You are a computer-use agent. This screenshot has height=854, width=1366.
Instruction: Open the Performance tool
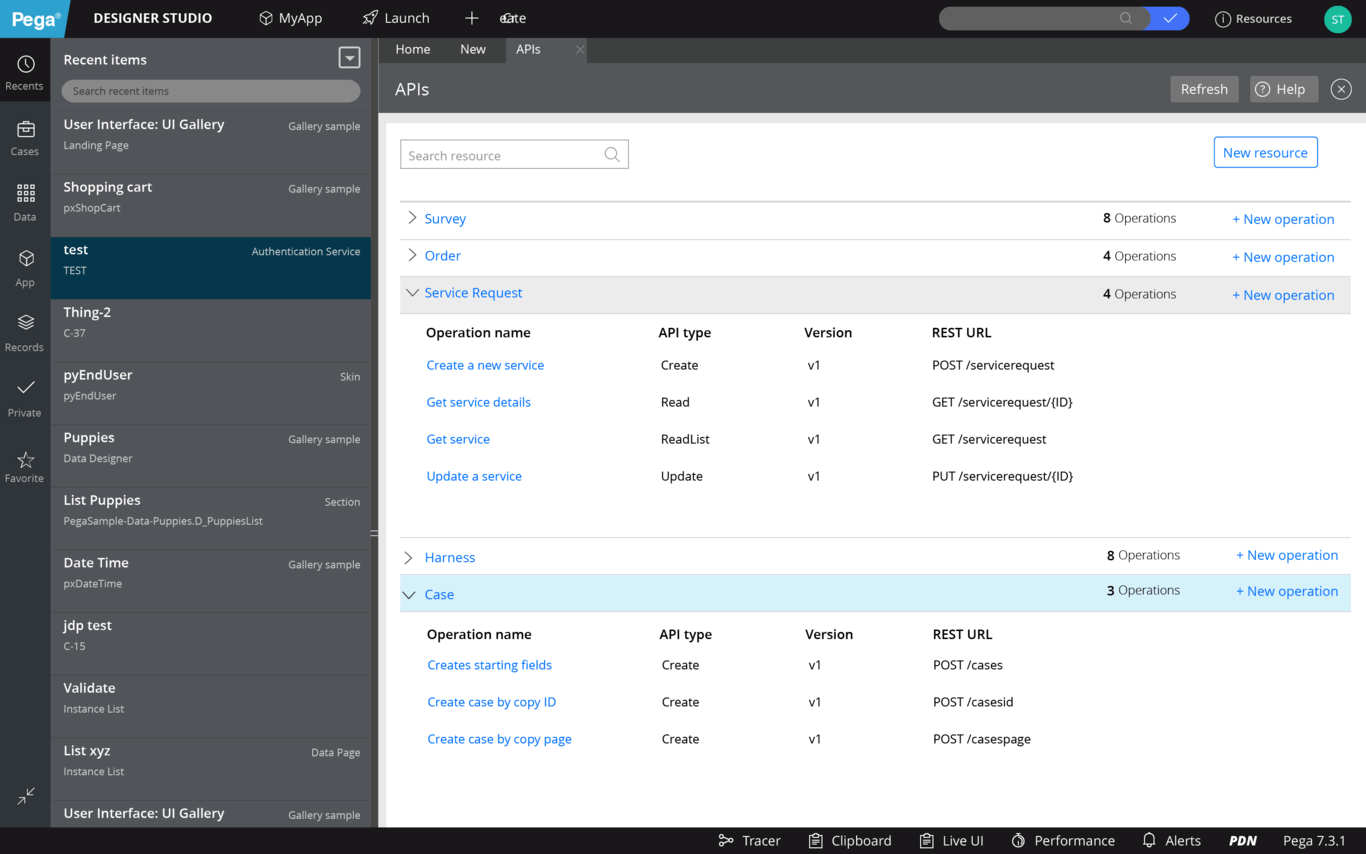1063,841
